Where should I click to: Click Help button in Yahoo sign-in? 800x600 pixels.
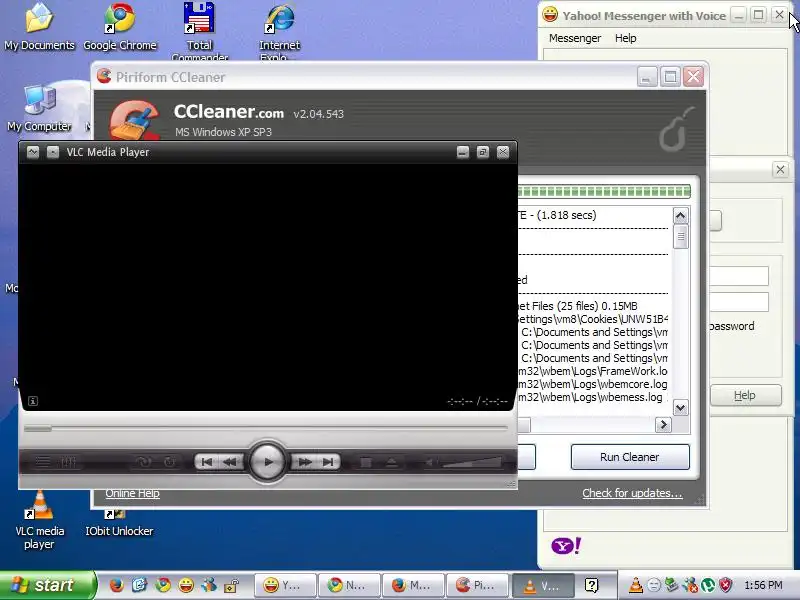[745, 395]
